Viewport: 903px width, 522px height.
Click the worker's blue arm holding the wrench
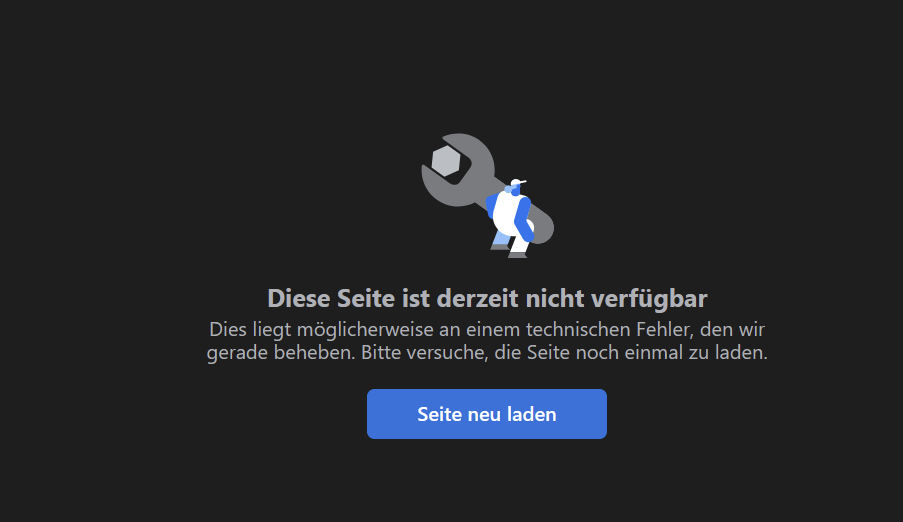523,219
